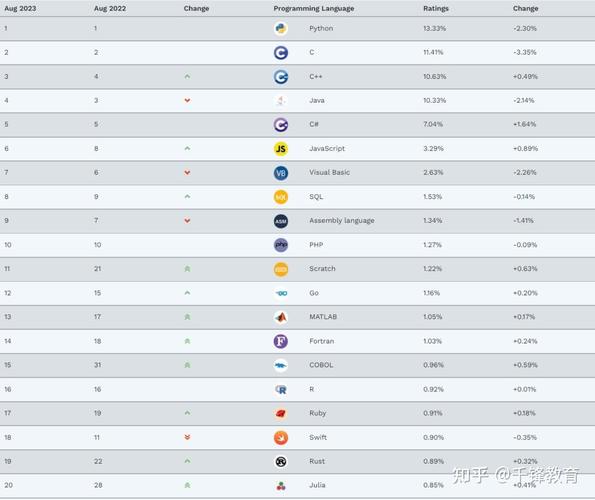Click the MATLAB logo icon
The height and width of the screenshot is (500, 595).
pos(281,317)
